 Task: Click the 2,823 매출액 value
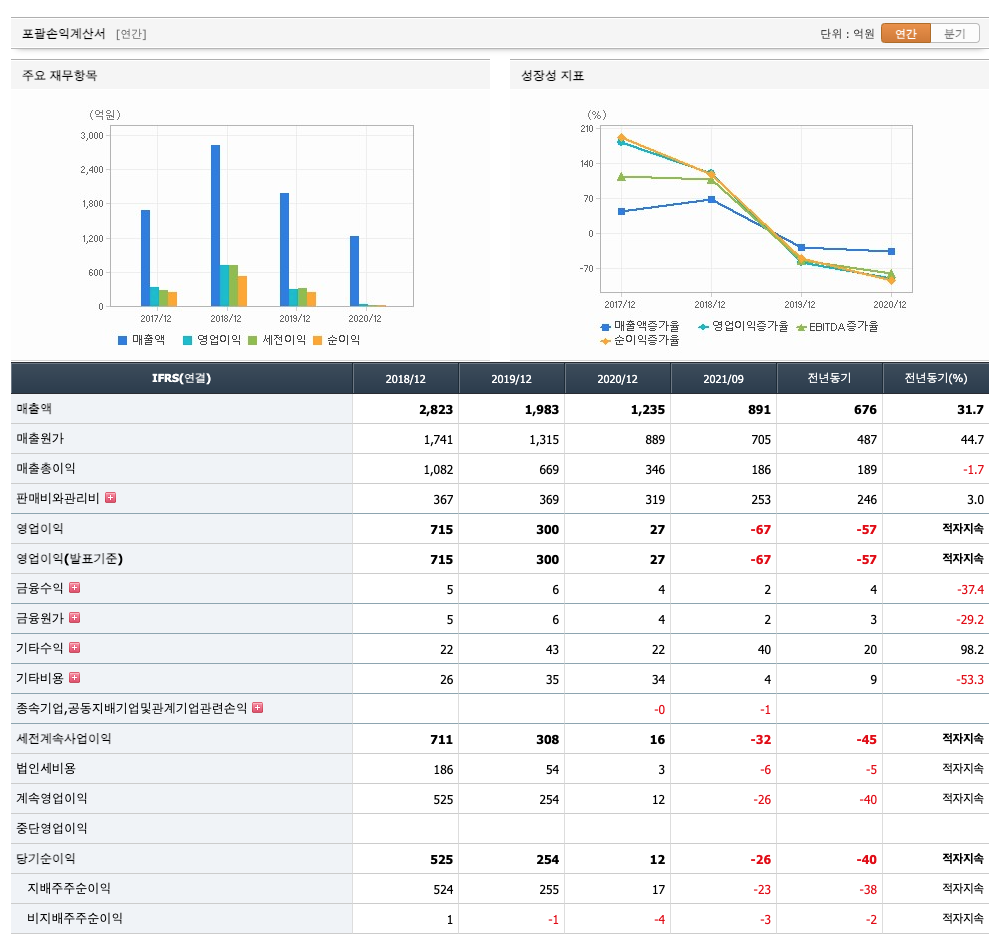pos(436,410)
